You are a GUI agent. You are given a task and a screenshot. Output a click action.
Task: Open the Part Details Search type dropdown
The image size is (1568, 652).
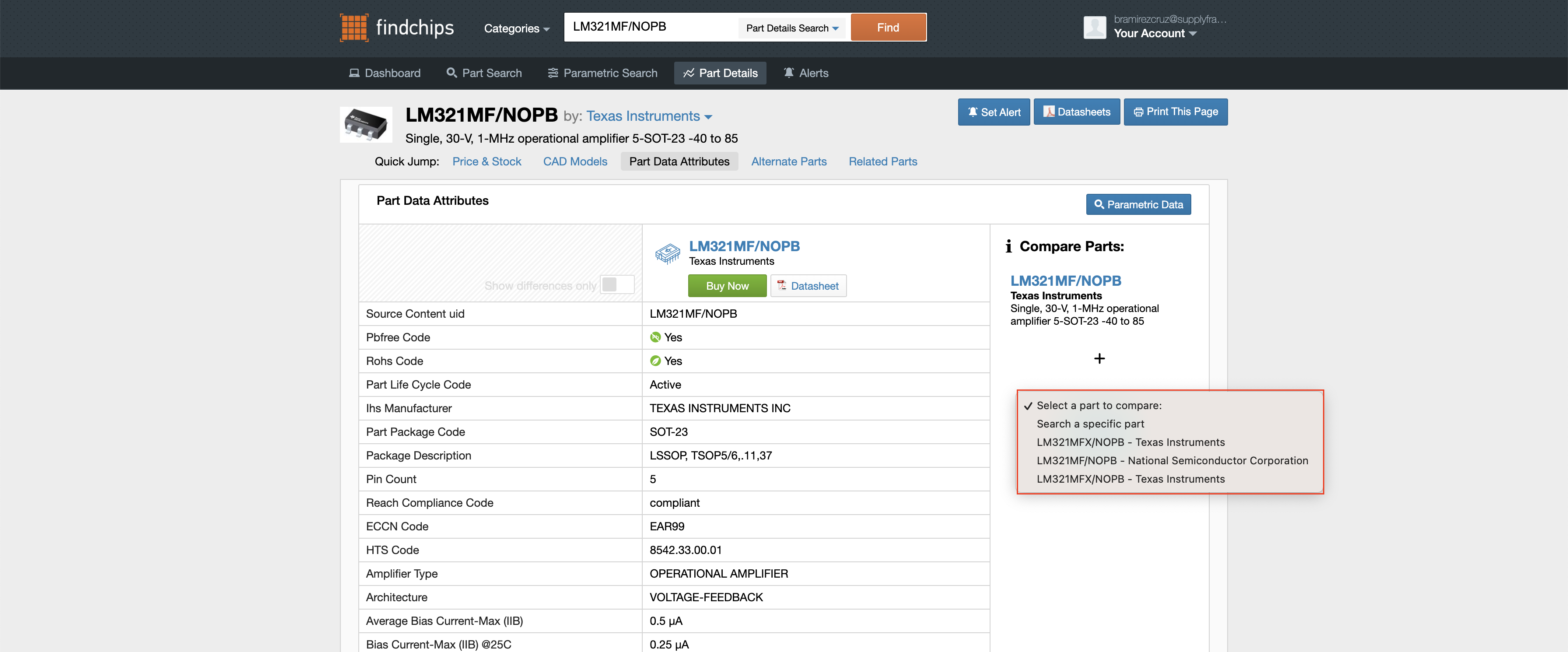(x=792, y=28)
